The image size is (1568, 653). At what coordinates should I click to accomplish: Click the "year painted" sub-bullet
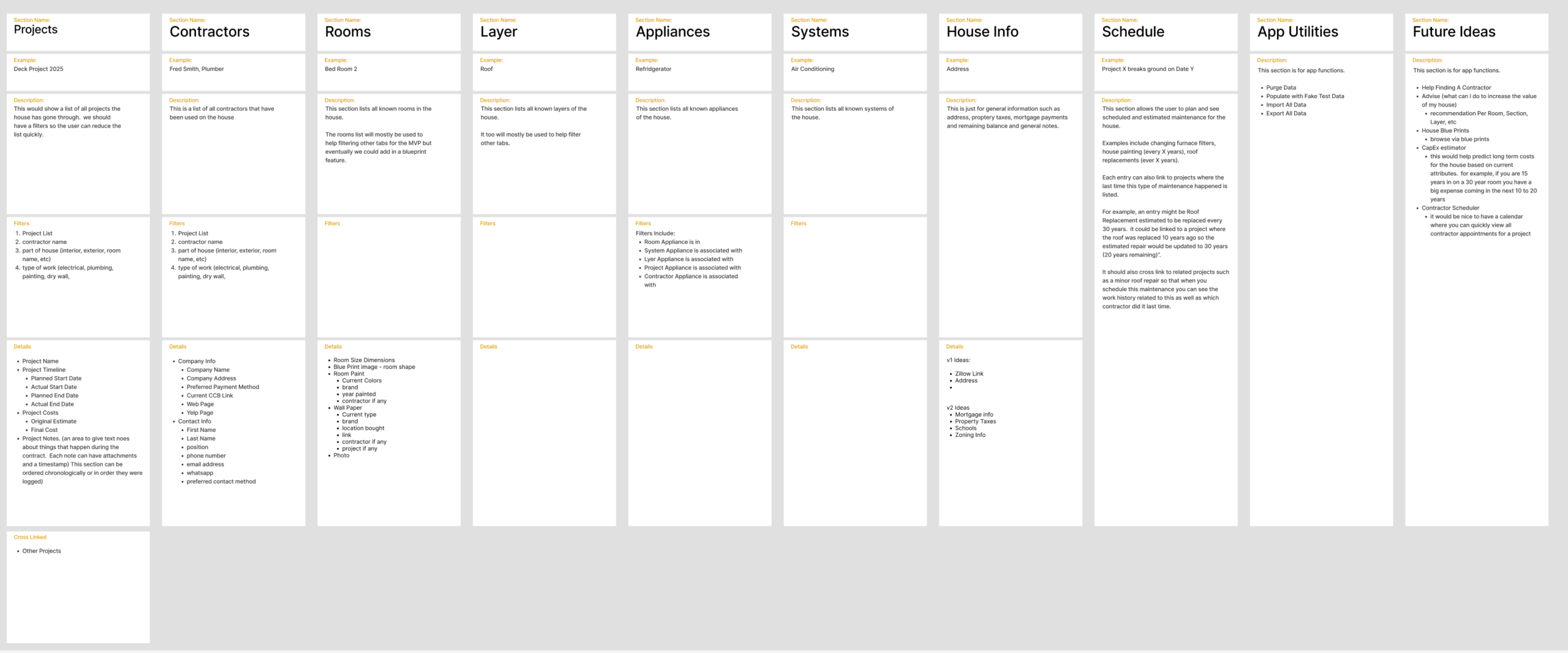359,394
